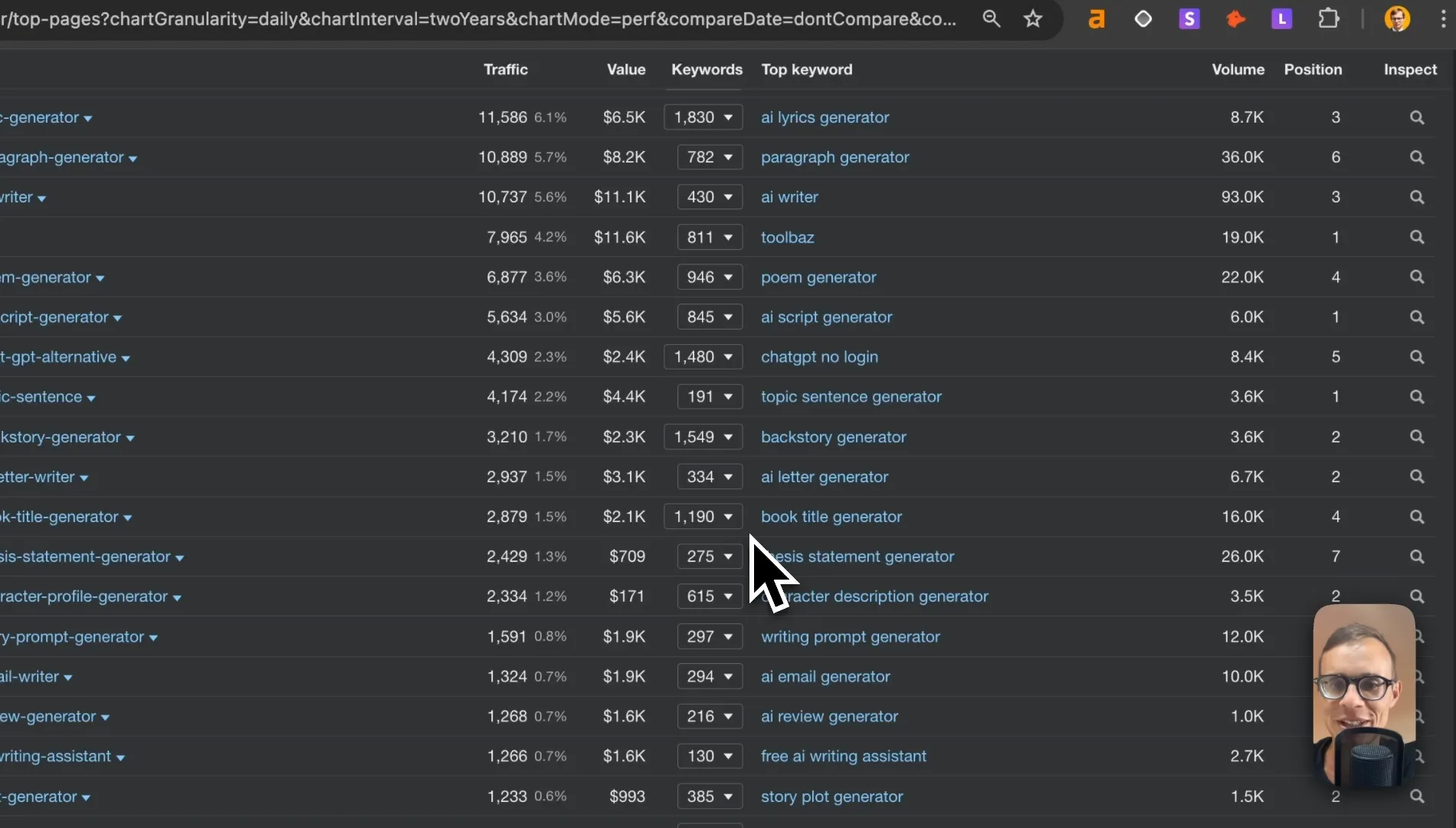Screen dimensions: 1456x828
Task: Open the 'chatgpt no login' keyword link
Action: coord(819,357)
